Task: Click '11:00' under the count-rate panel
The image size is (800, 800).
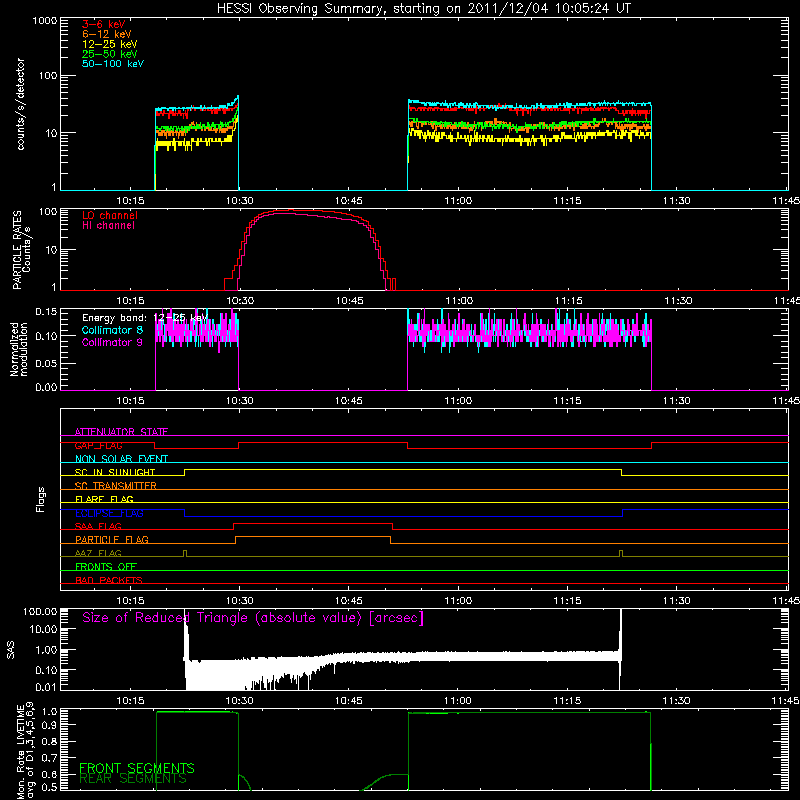Action: coord(458,201)
